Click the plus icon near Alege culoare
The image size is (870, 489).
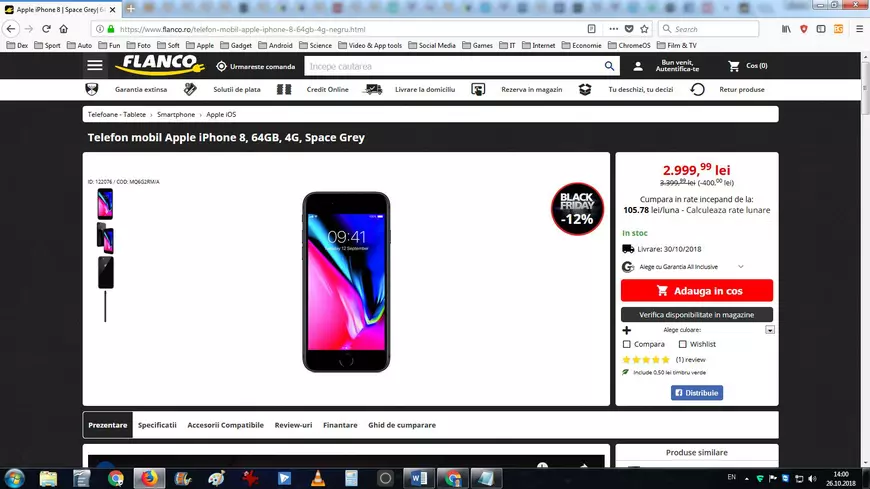[626, 330]
